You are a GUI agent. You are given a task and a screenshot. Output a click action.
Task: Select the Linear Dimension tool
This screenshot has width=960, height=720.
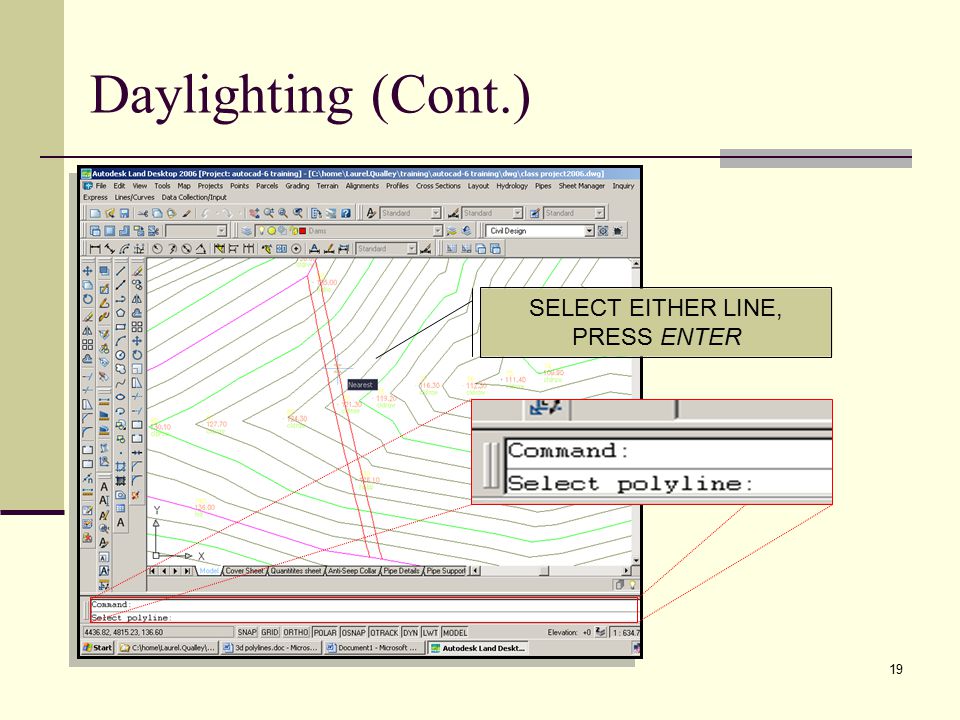(x=95, y=249)
